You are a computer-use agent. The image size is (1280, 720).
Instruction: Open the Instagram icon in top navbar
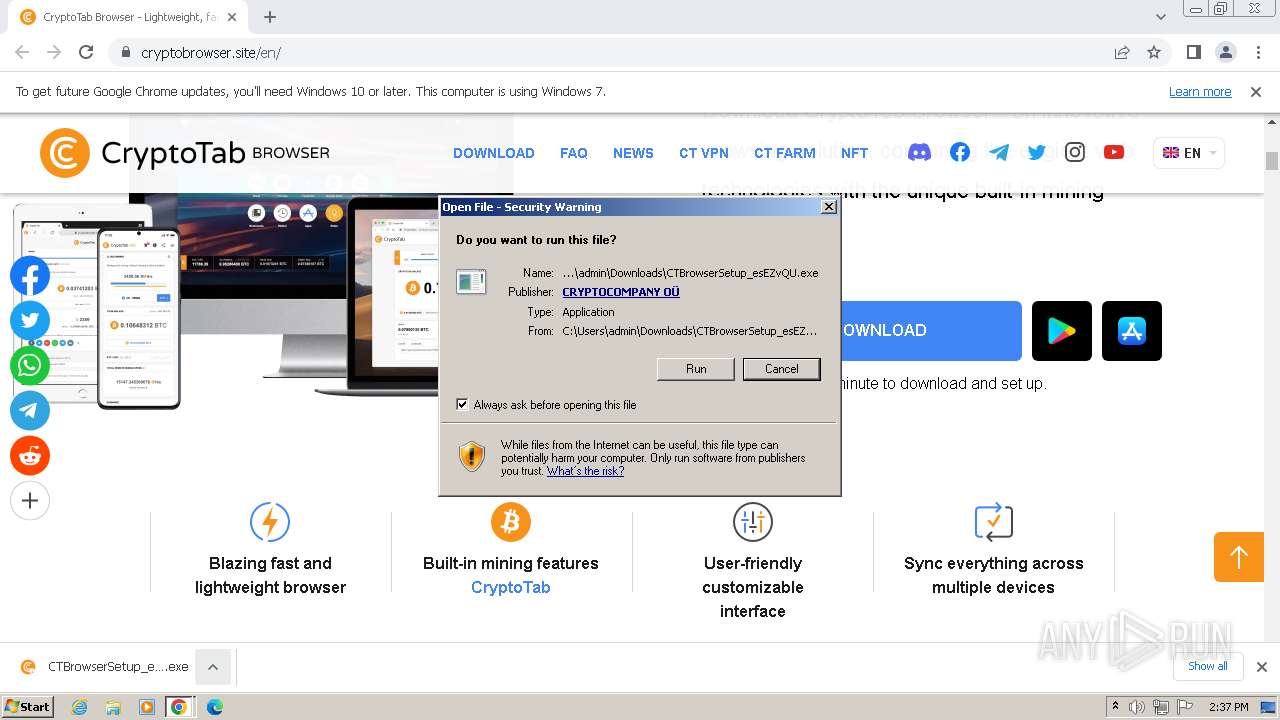[x=1075, y=152]
